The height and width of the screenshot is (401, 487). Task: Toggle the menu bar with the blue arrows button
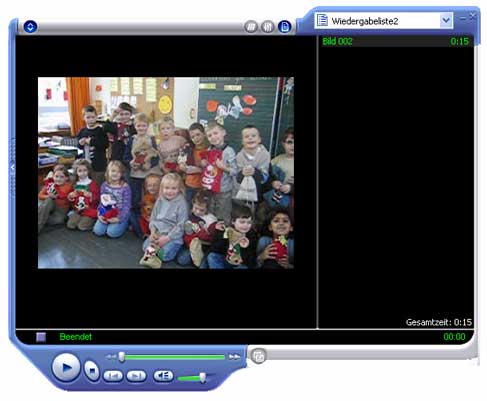(x=30, y=27)
